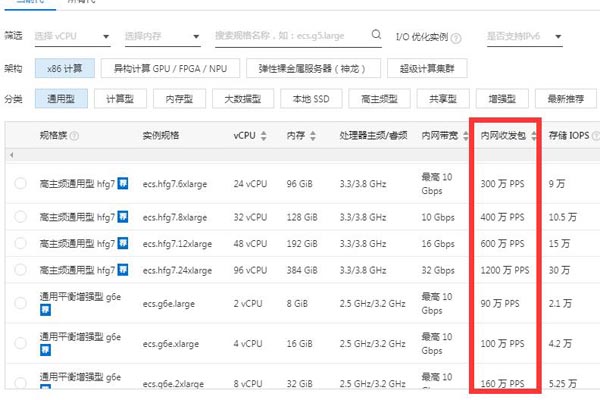The height and width of the screenshot is (400, 600).
Task: Select the ecs.hfg7.24xlarge instance radio button
Action: tap(20, 271)
